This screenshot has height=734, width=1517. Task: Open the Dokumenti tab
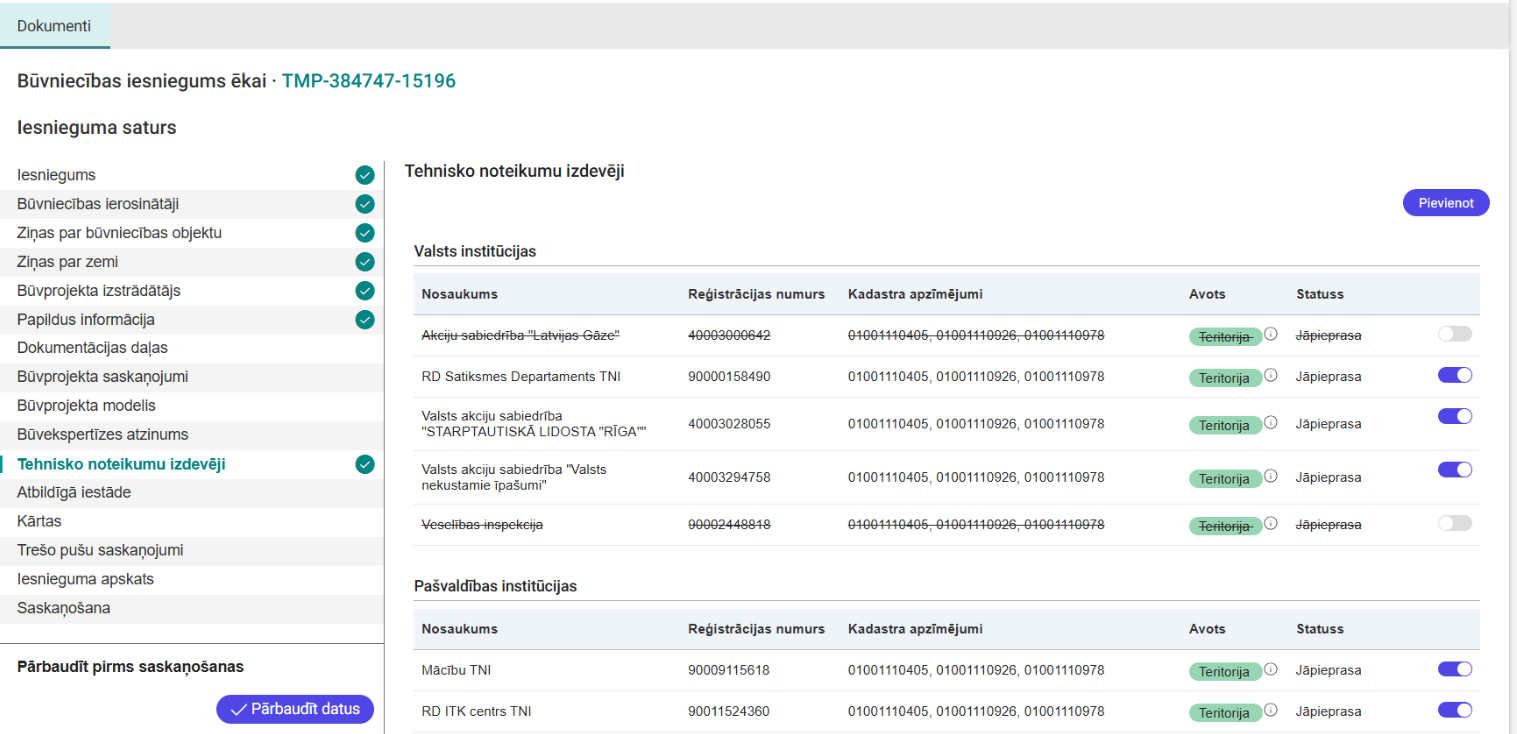pyautogui.click(x=54, y=26)
